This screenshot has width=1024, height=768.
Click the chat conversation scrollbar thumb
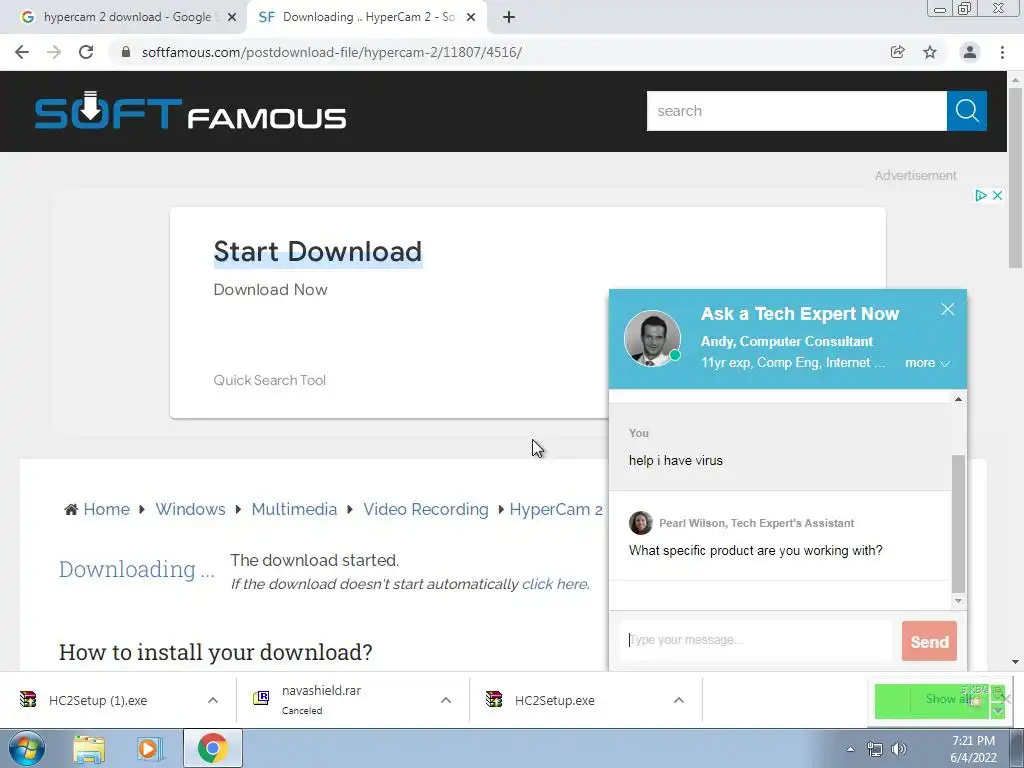(x=958, y=522)
